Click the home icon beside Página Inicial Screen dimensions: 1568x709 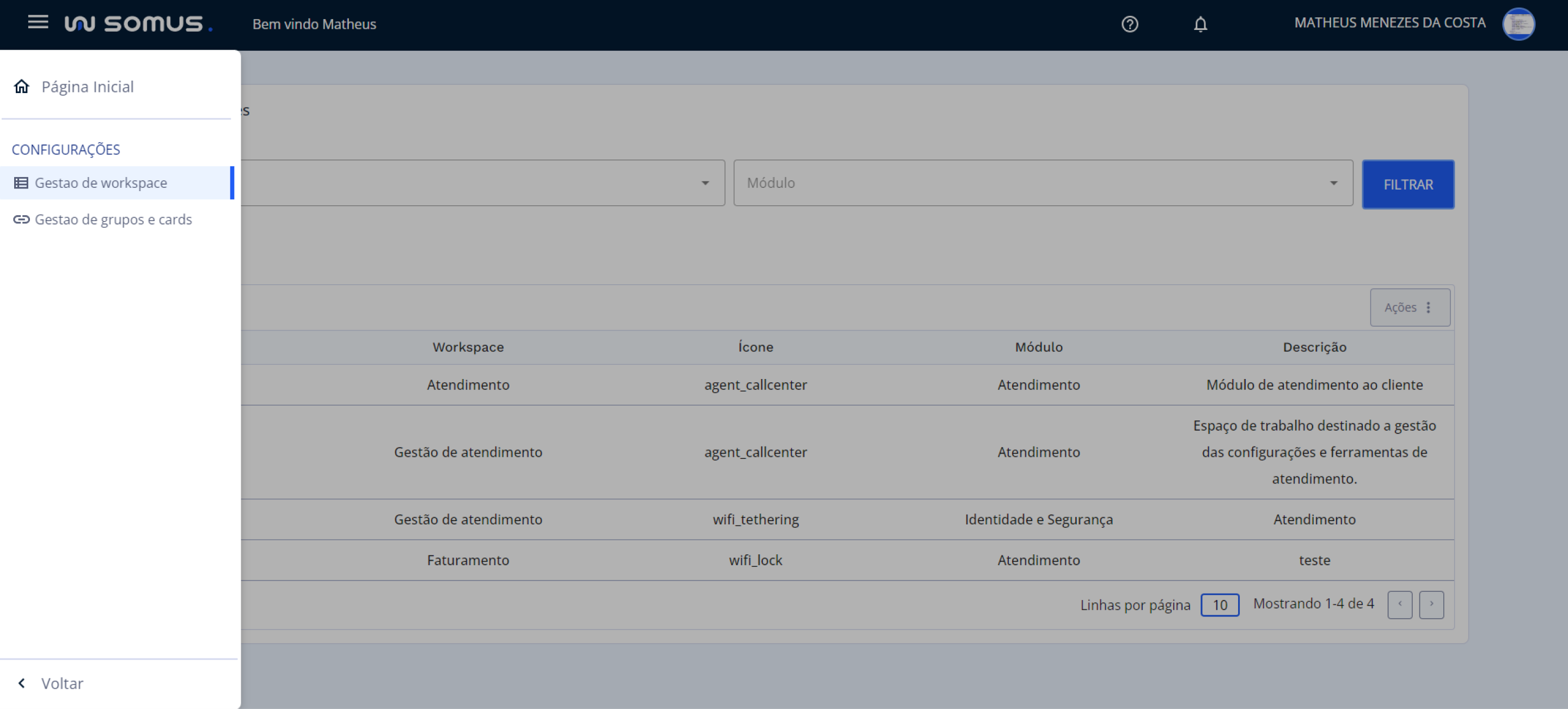pos(22,87)
